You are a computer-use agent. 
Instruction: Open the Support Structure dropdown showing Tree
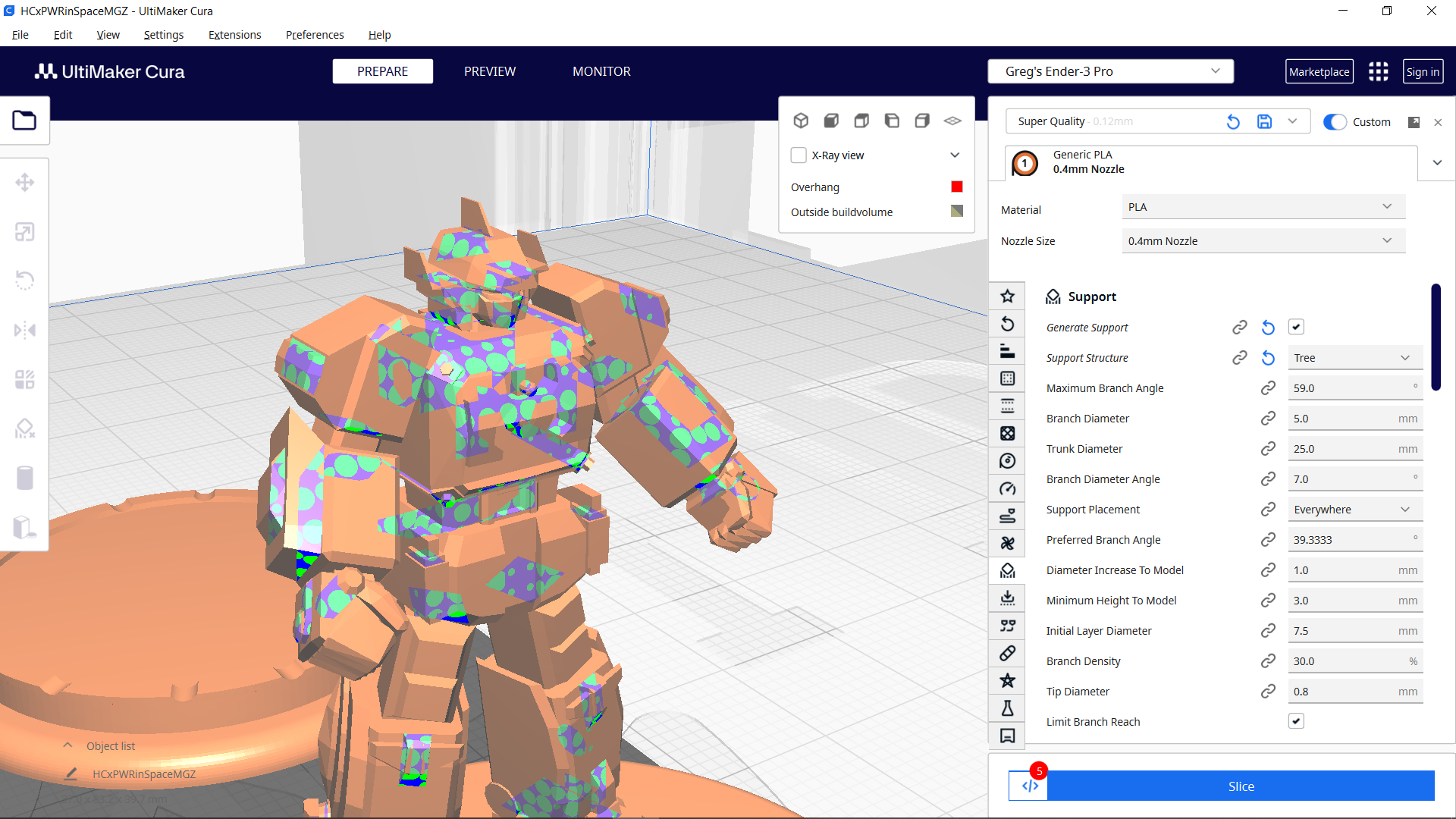coord(1355,357)
